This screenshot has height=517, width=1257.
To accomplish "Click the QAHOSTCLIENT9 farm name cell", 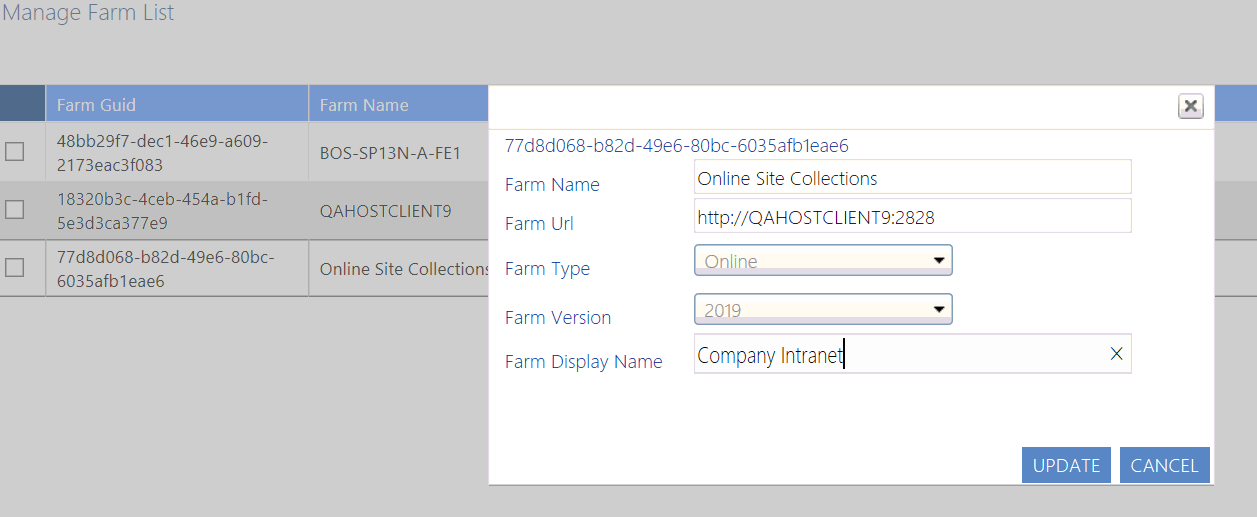I will pos(386,211).
